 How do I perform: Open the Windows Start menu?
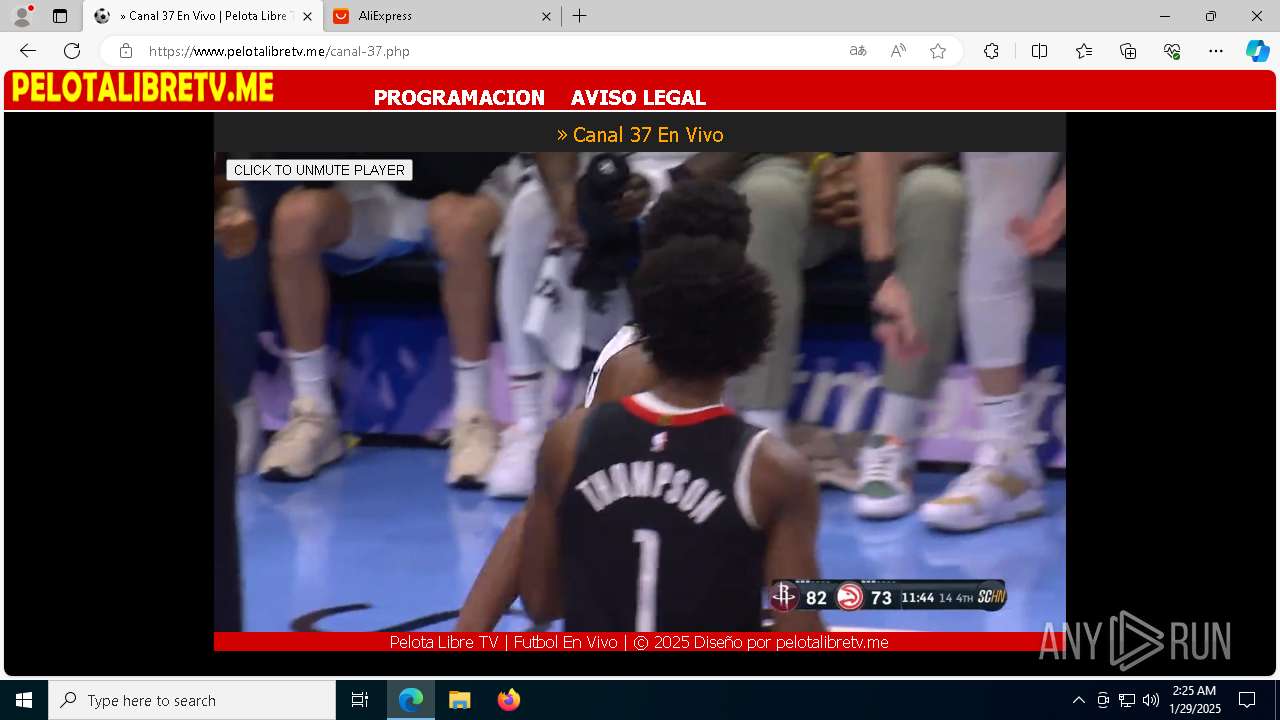[24, 700]
